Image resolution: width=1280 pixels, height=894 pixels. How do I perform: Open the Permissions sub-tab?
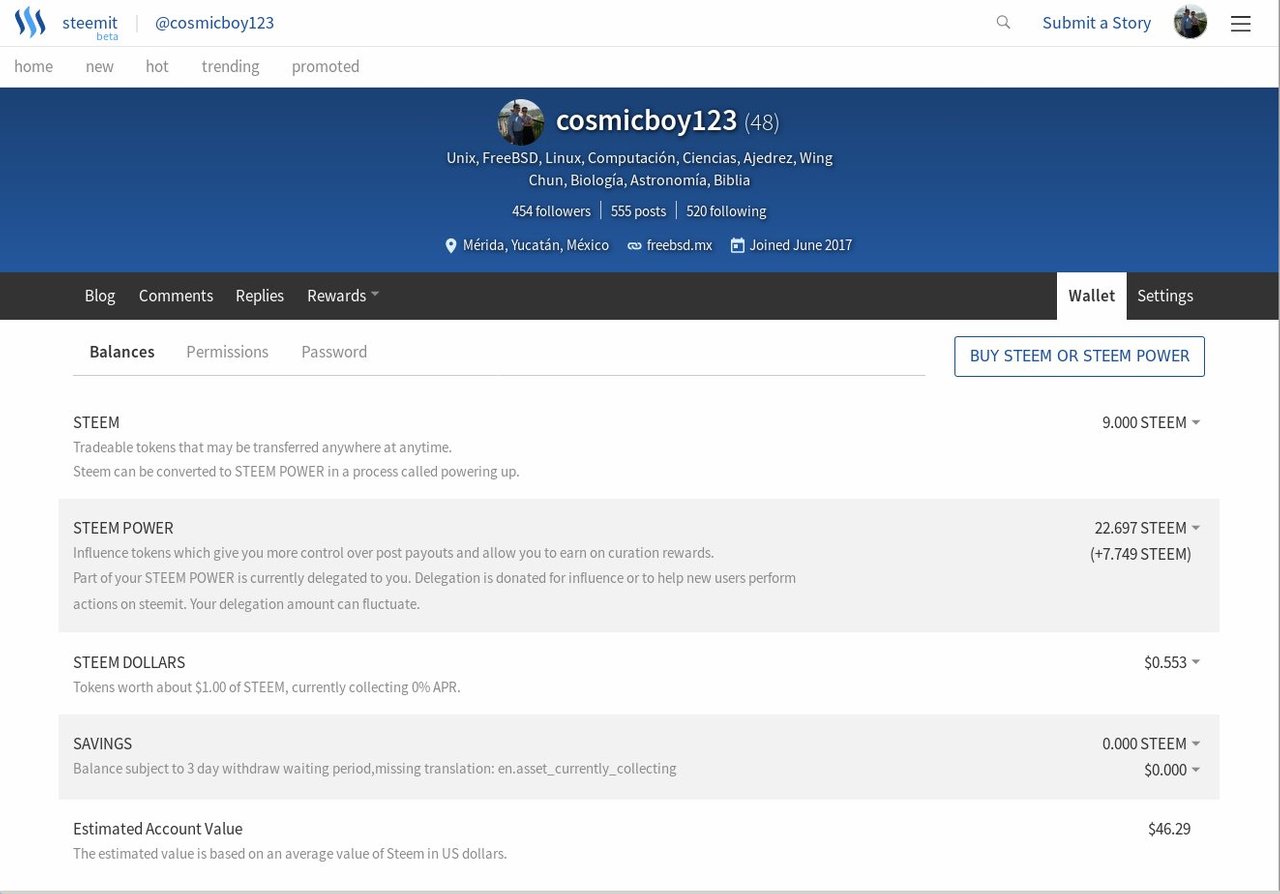pyautogui.click(x=227, y=351)
